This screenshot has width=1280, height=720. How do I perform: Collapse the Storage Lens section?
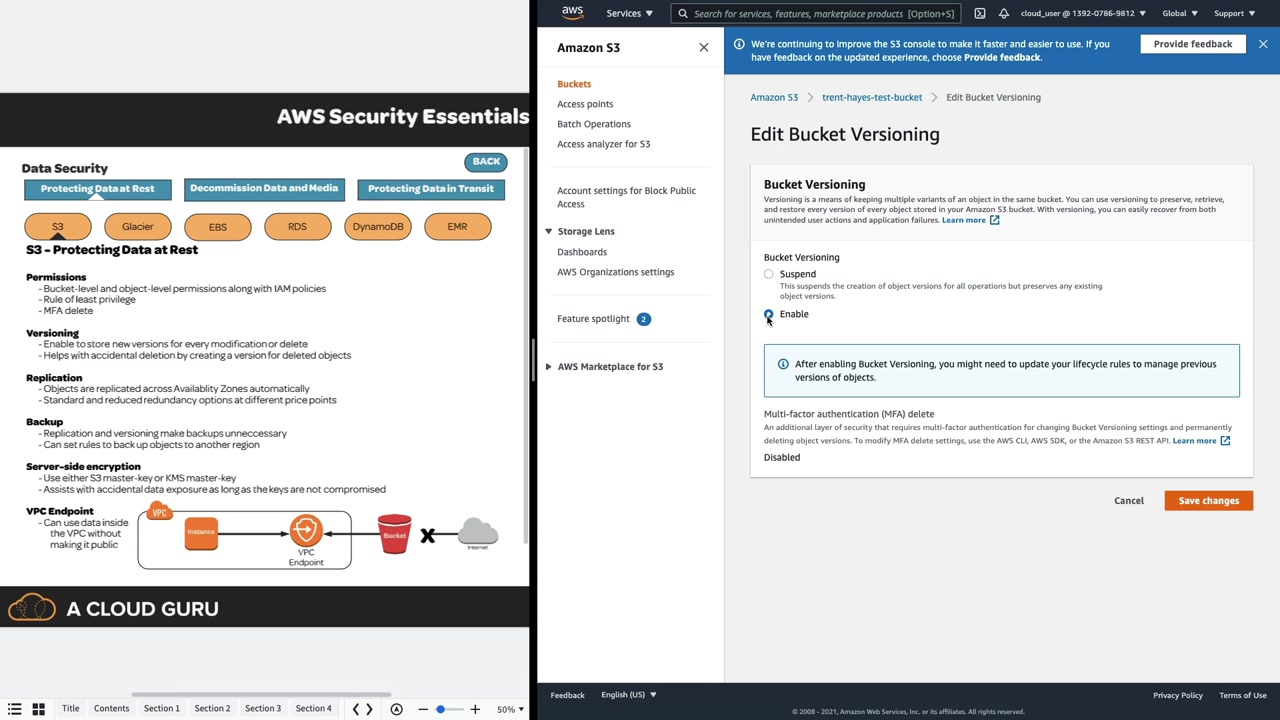pos(548,231)
